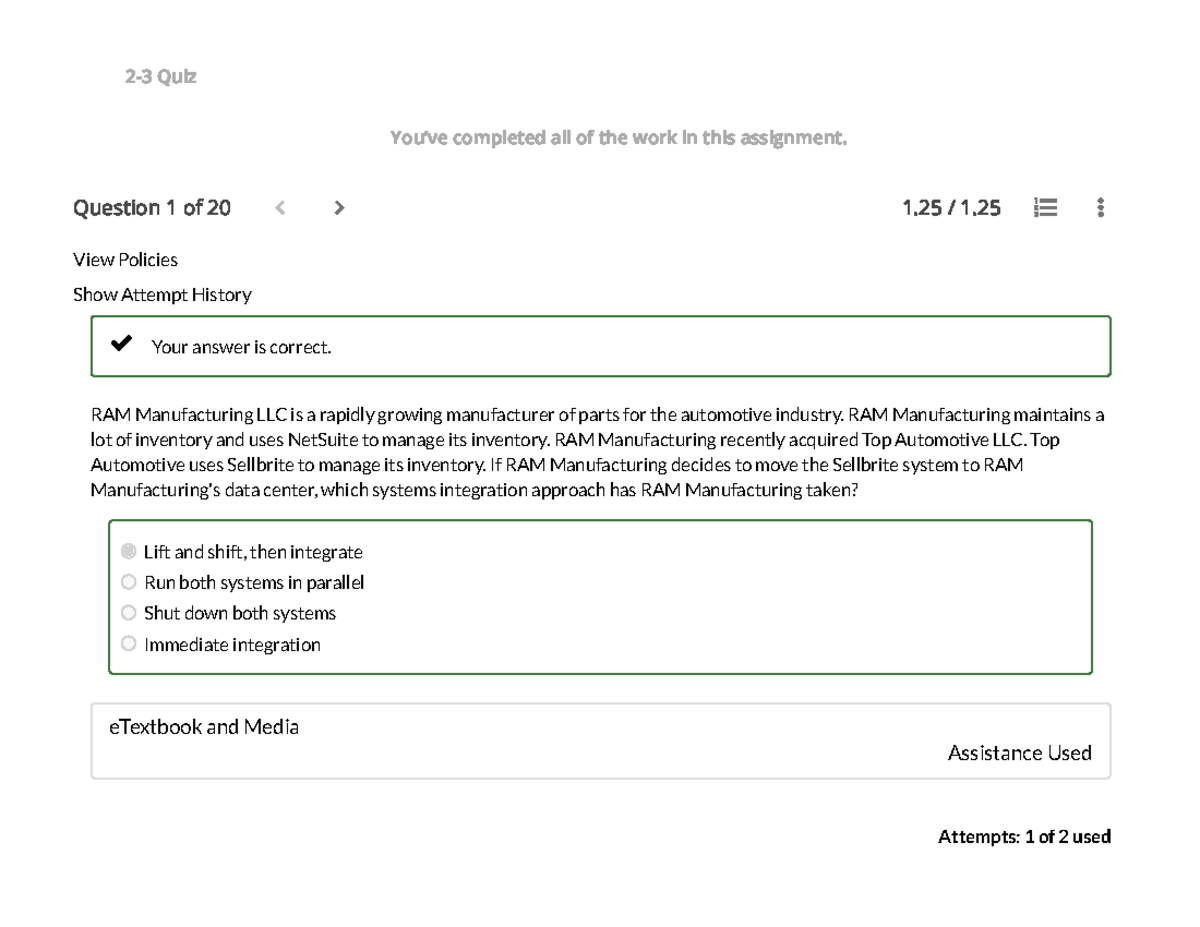The height and width of the screenshot is (927, 1200).
Task: Select 'Lift and shift, then integrate' option
Action: click(x=129, y=551)
